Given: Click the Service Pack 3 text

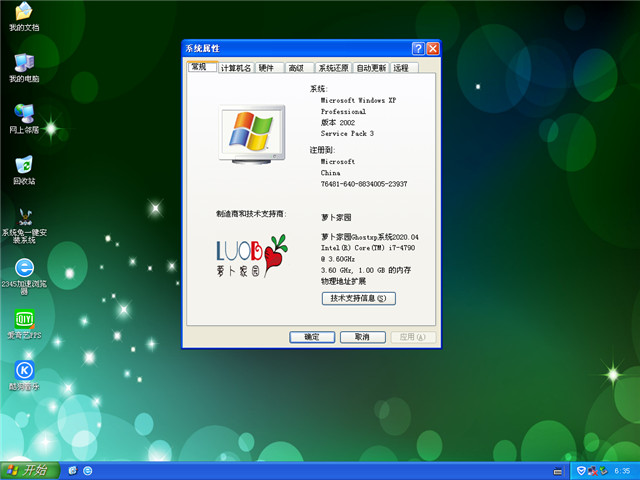Looking at the screenshot, I should [347, 133].
